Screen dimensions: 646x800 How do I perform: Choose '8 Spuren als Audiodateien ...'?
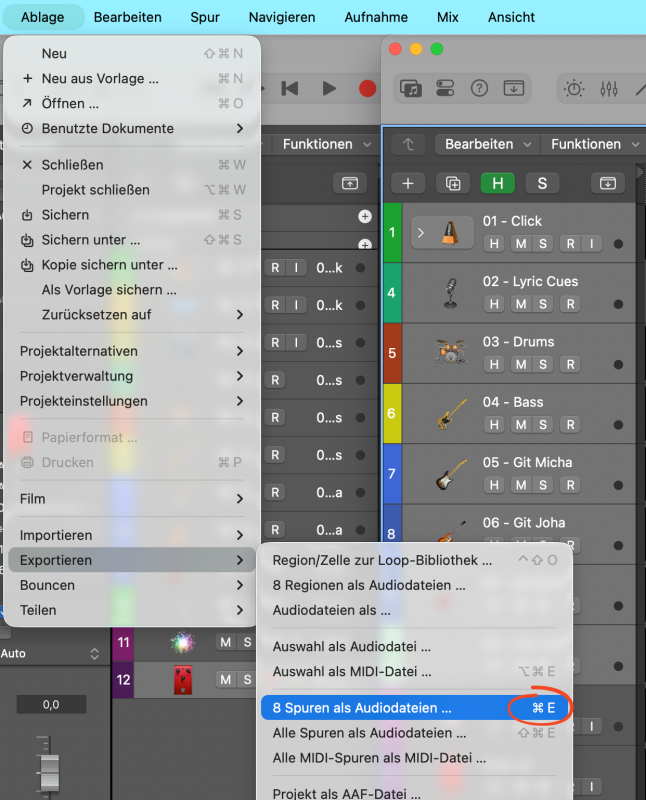(x=362, y=707)
